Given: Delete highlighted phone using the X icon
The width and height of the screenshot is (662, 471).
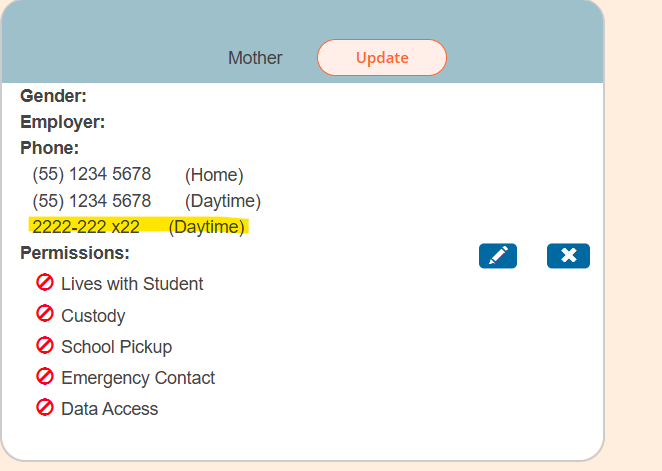Looking at the screenshot, I should pyautogui.click(x=568, y=256).
